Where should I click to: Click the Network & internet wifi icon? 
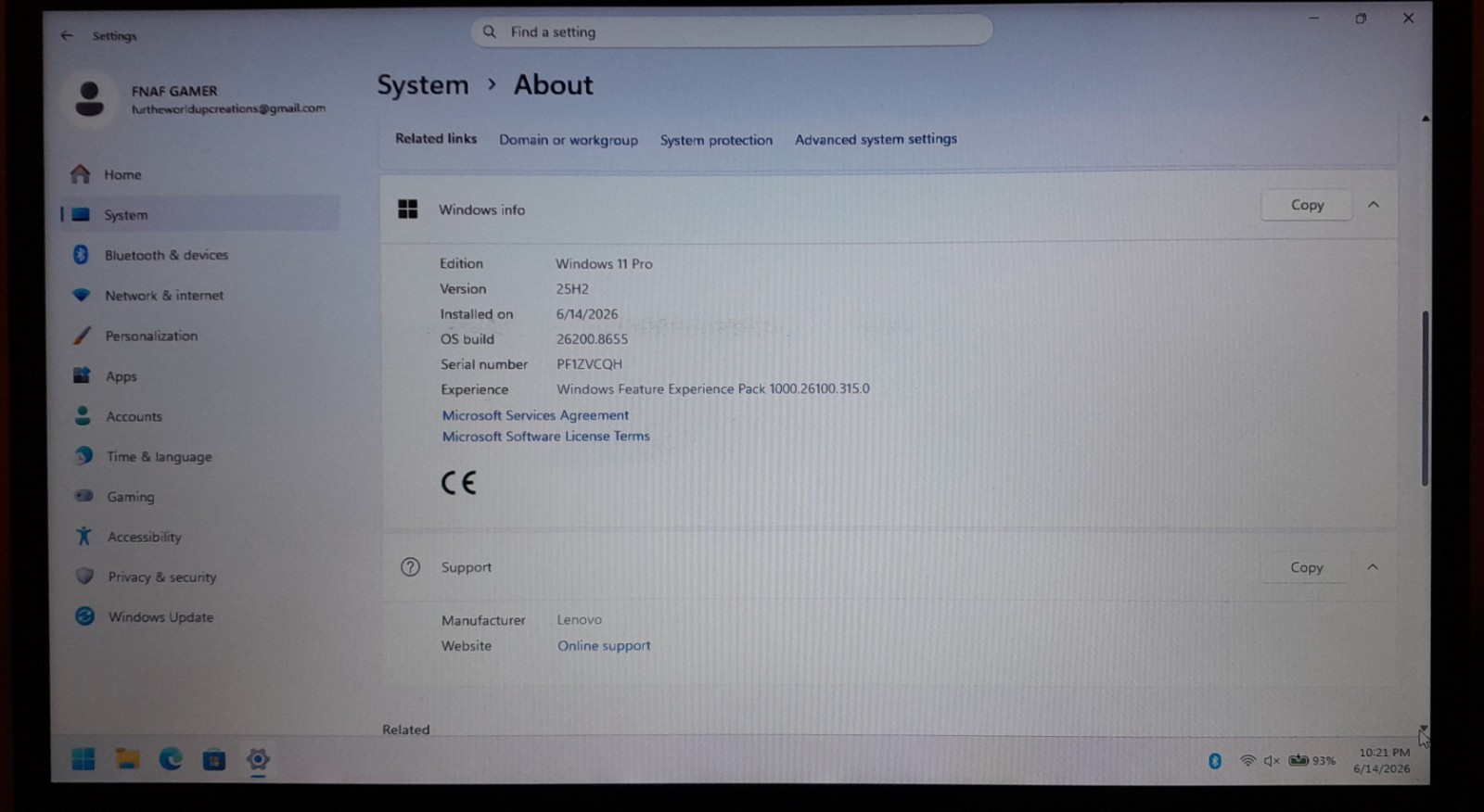(82, 295)
